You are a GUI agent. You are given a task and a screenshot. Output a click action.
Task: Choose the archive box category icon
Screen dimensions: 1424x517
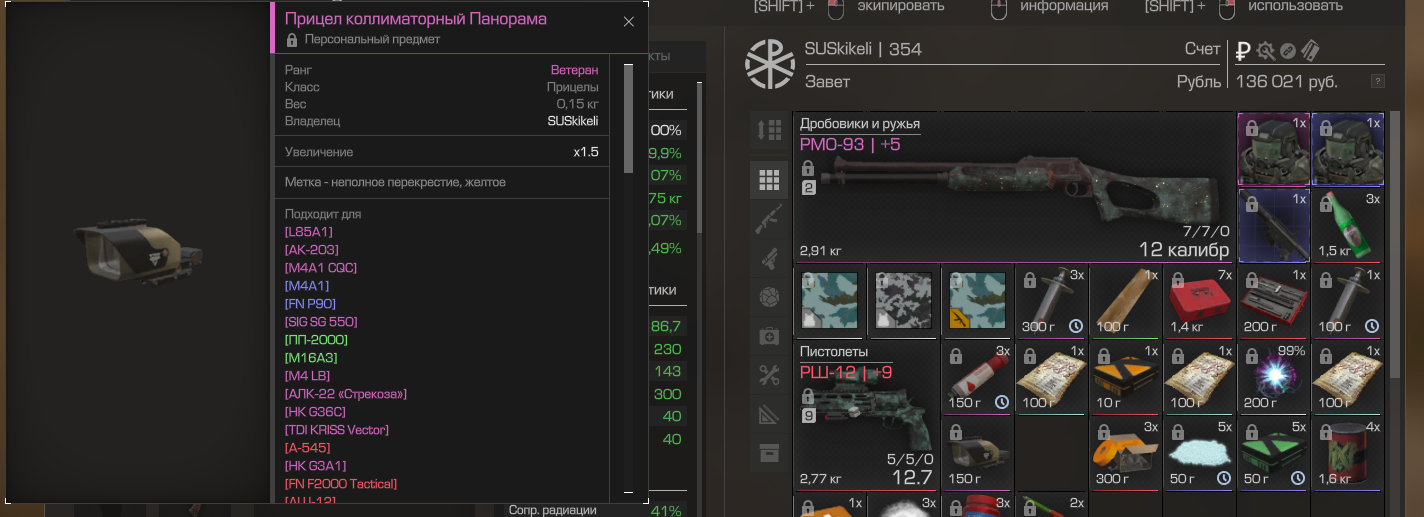[769, 452]
